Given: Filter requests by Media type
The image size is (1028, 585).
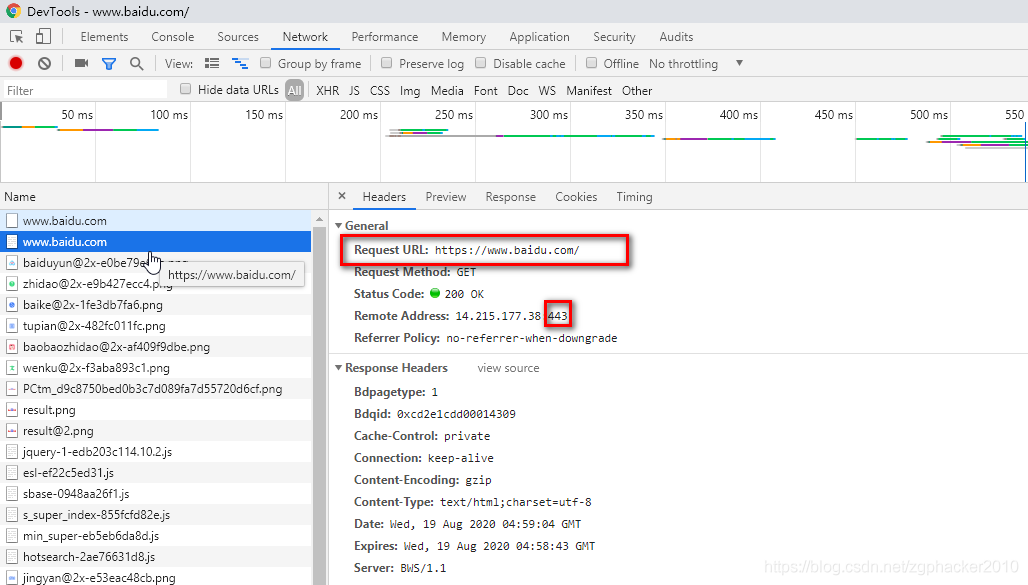Looking at the screenshot, I should tap(447, 91).
